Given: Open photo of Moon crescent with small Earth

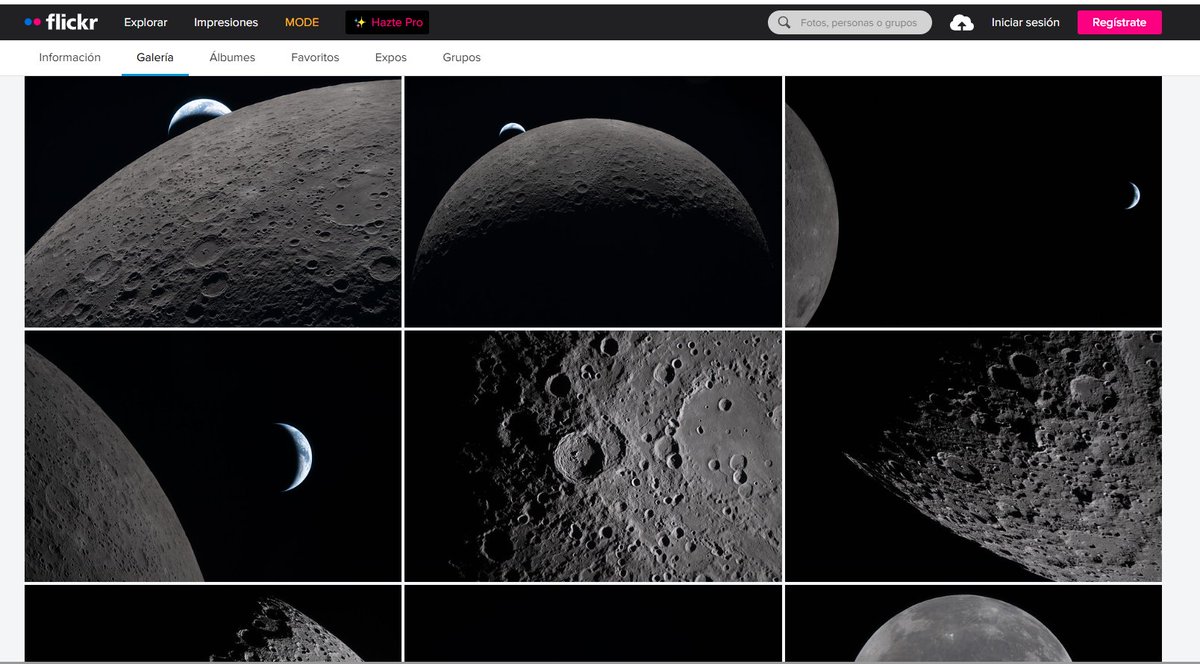Looking at the screenshot, I should (593, 201).
